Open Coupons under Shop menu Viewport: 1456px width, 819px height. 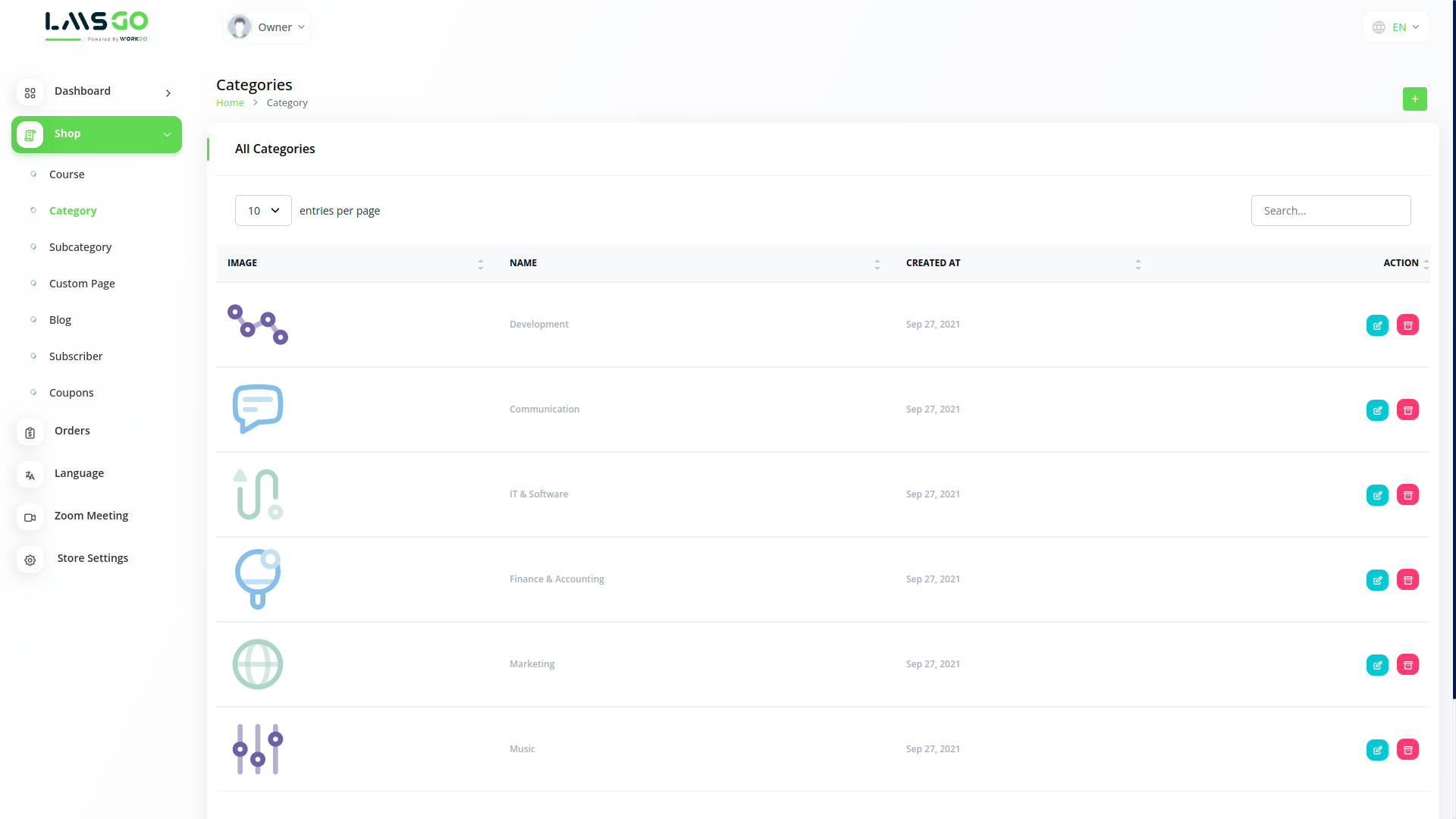tap(71, 393)
